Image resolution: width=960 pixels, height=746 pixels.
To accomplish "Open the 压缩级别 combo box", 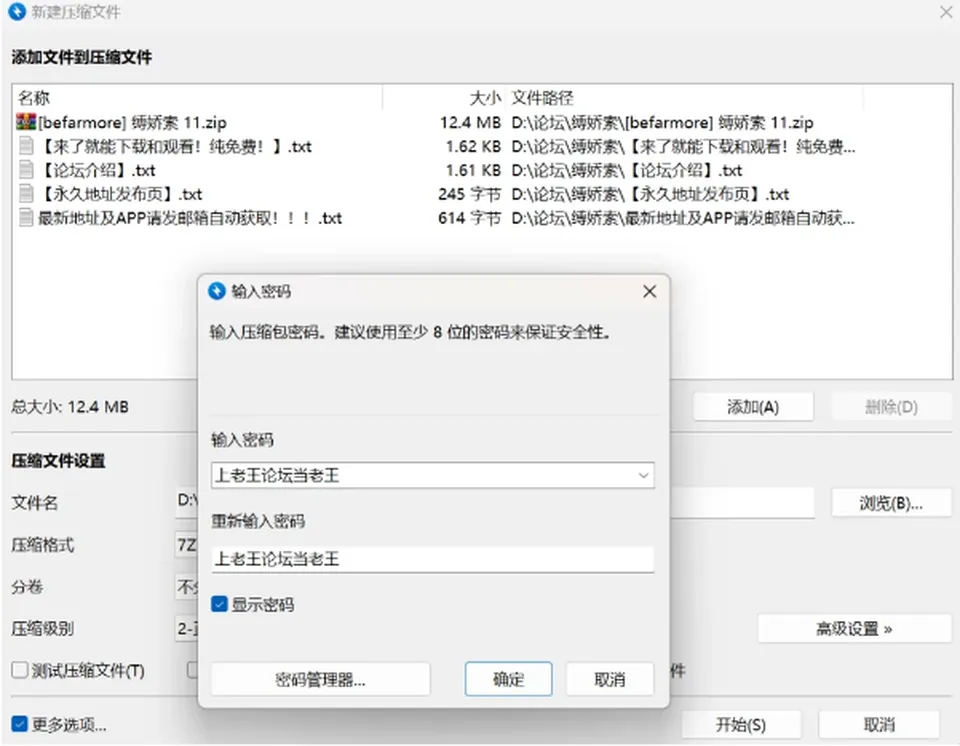I will pyautogui.click(x=187, y=628).
